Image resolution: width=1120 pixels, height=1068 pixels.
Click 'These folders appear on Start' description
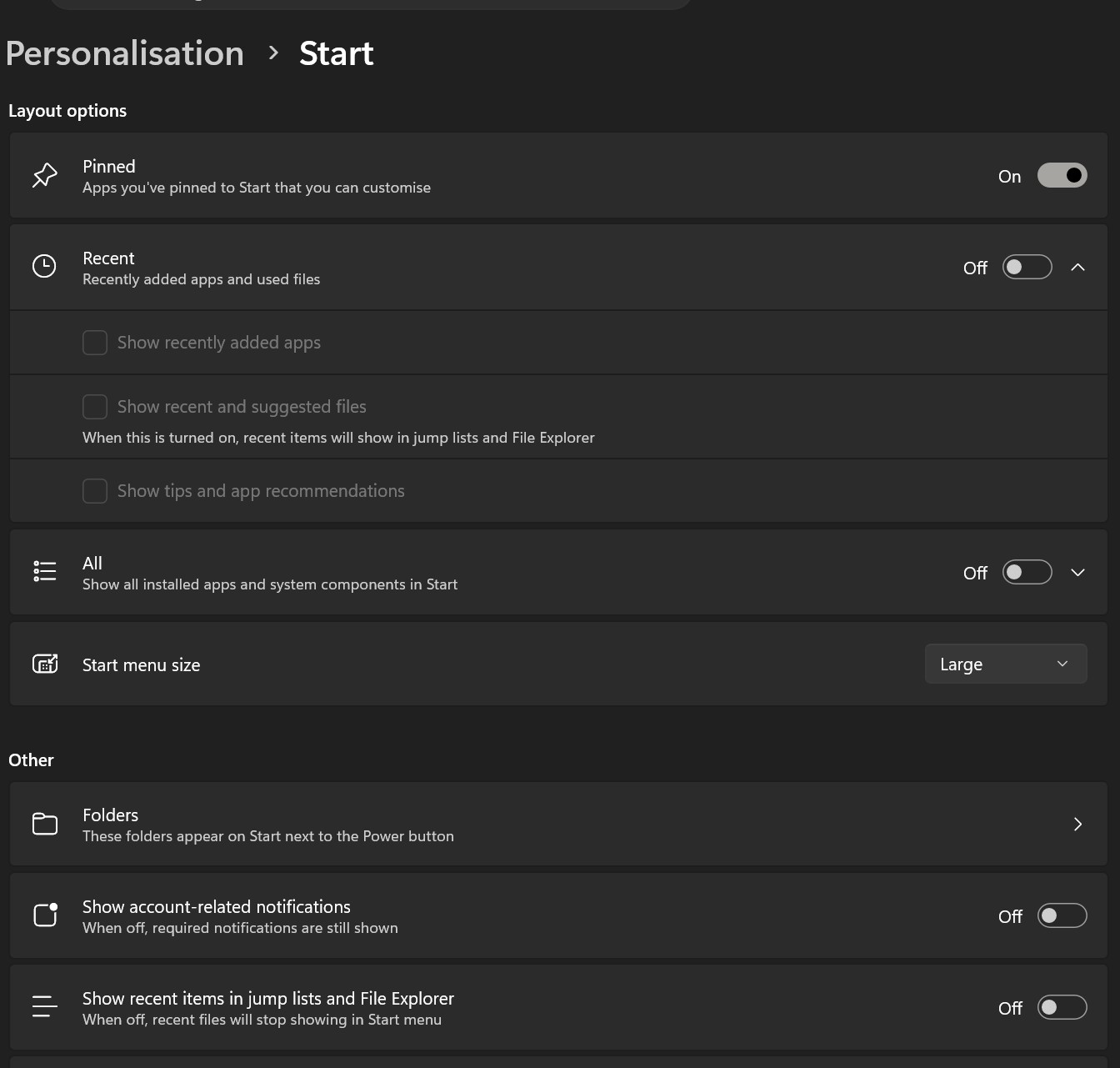click(x=268, y=836)
